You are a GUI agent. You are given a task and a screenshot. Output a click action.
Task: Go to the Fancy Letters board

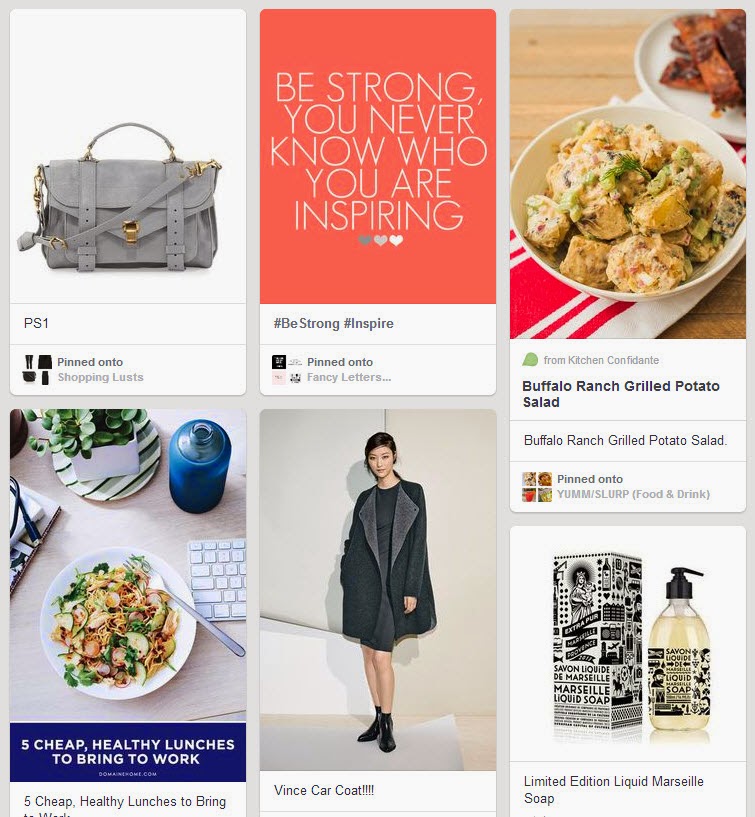pos(349,377)
